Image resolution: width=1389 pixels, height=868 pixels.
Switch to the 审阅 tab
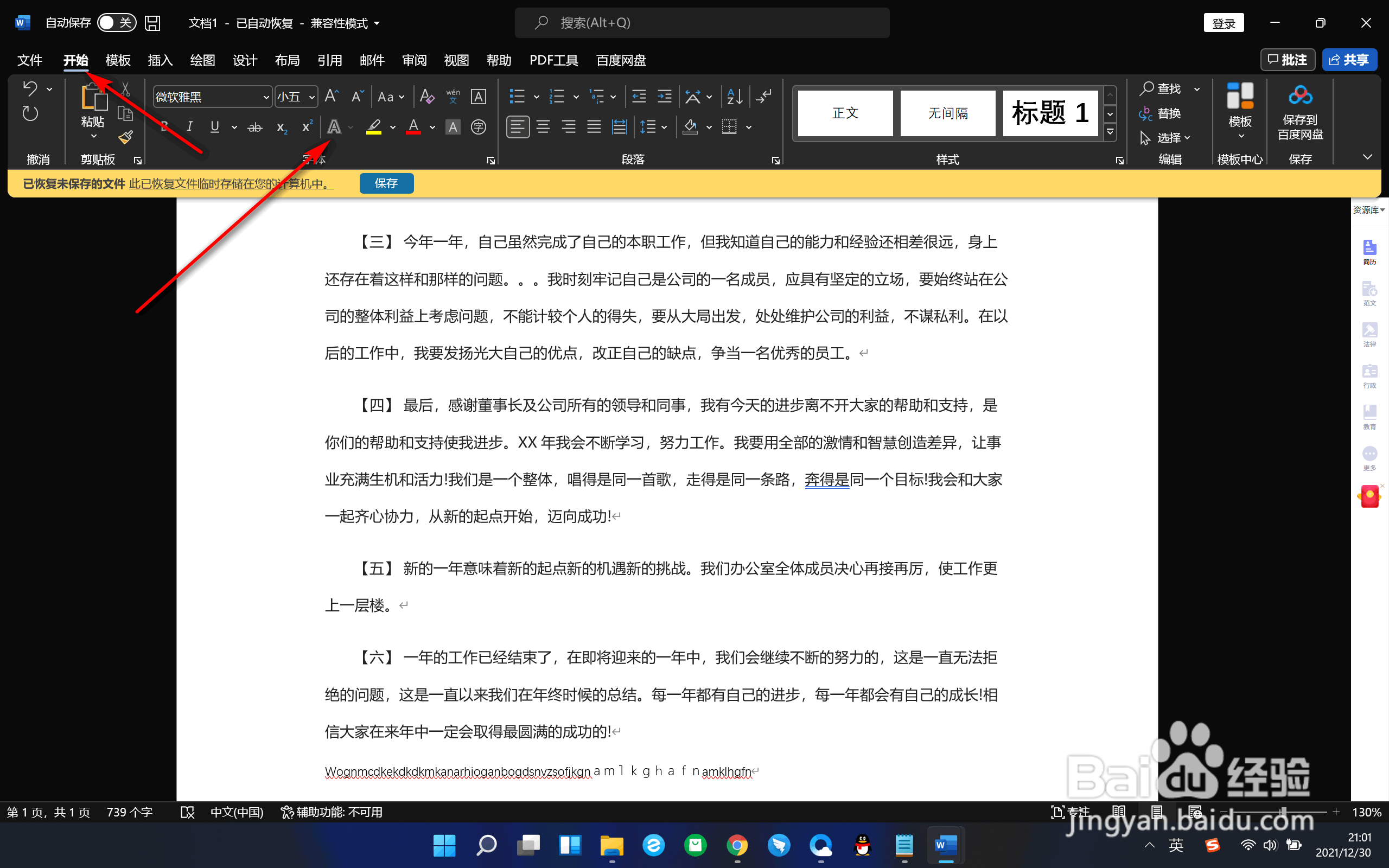point(415,60)
